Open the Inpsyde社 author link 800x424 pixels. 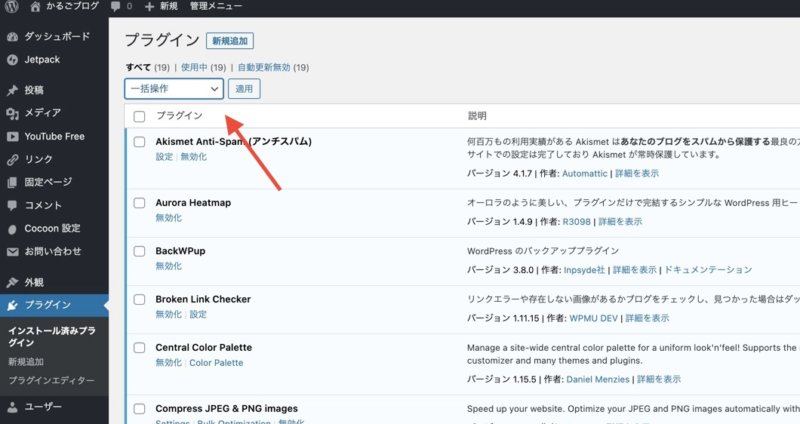[584, 270]
